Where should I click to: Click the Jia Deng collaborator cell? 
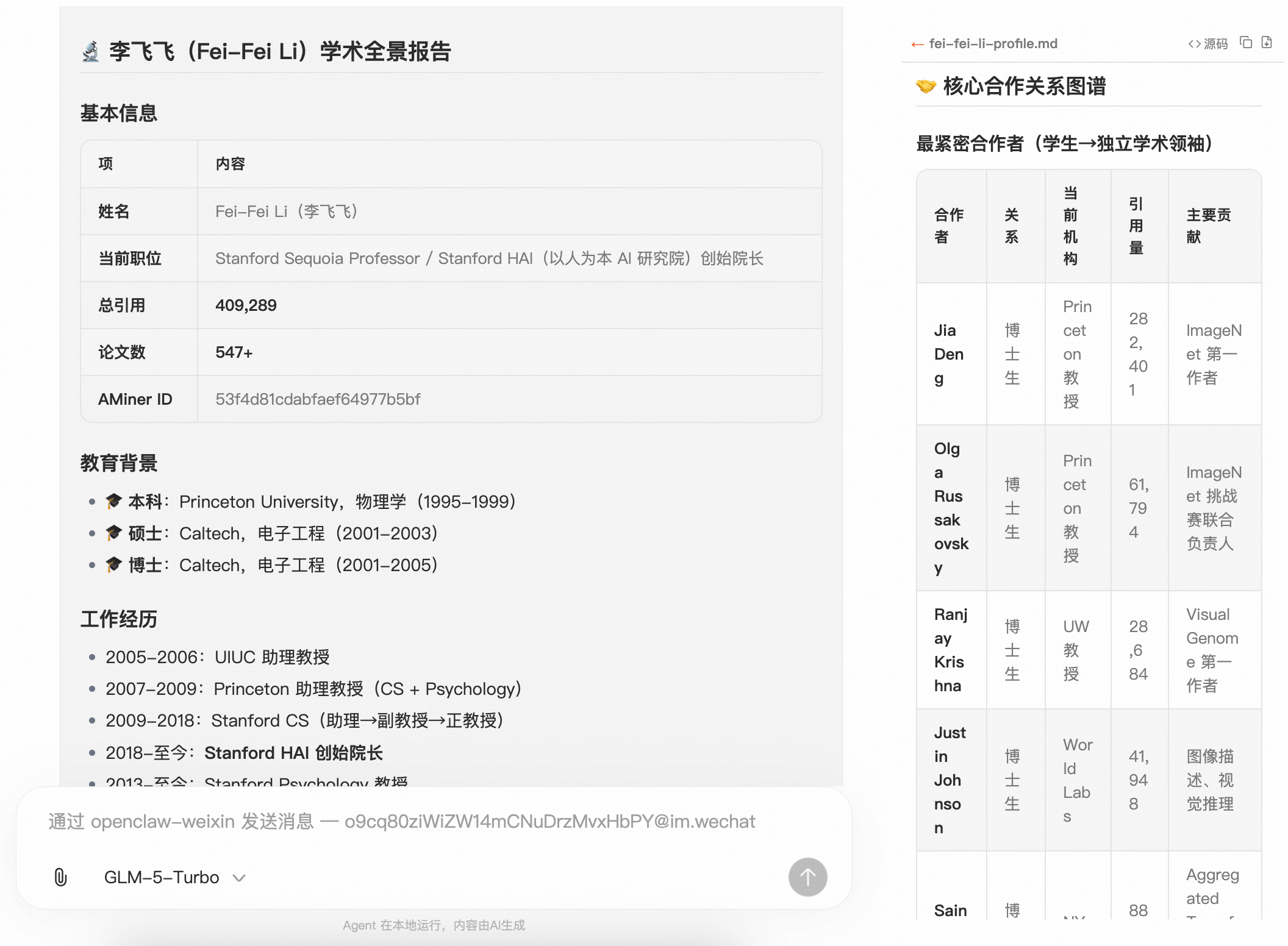click(x=950, y=354)
